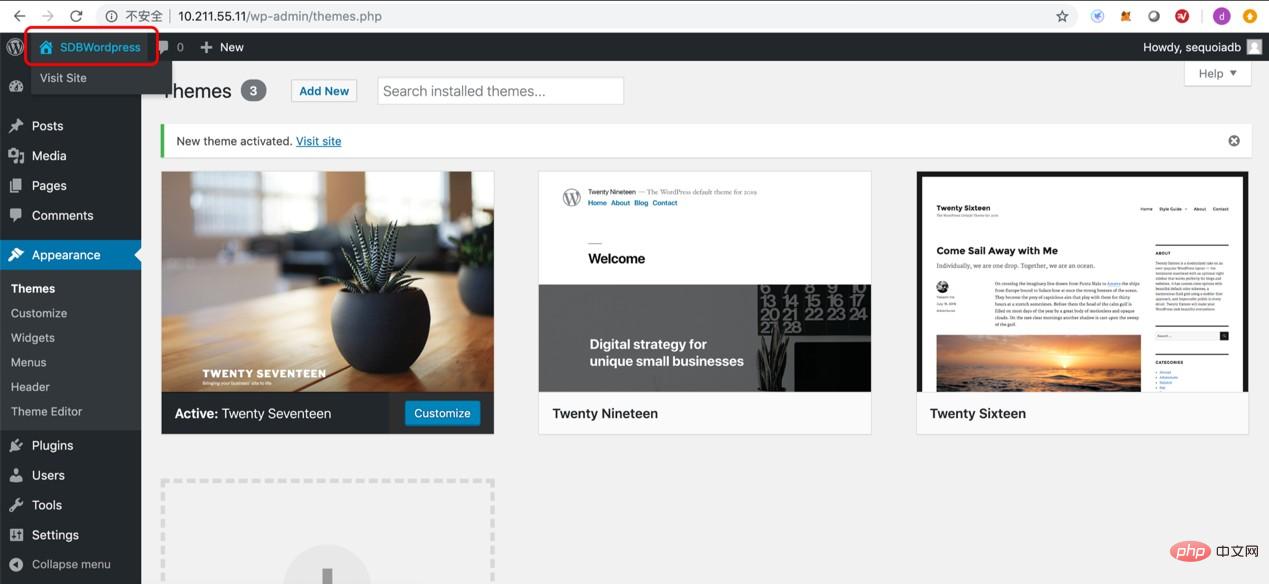Click the theme count badge 3
The image size is (1269, 584).
click(x=253, y=91)
